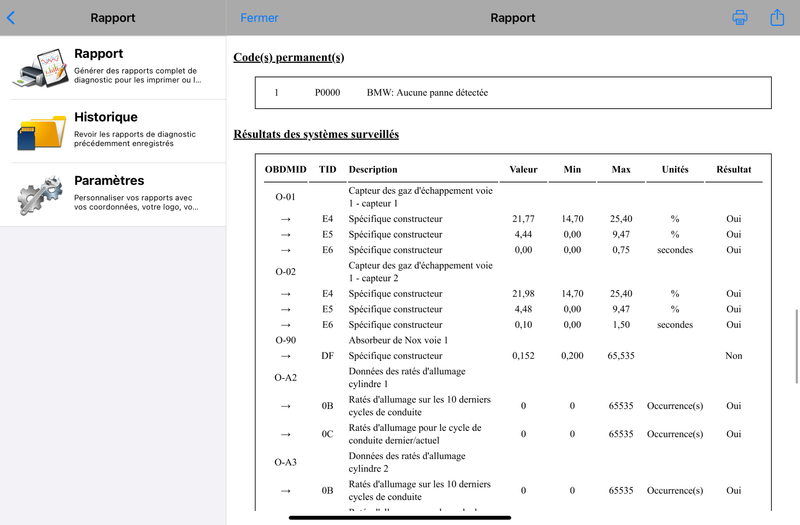
Task: Tap the home indicator bar
Action: coord(400,517)
